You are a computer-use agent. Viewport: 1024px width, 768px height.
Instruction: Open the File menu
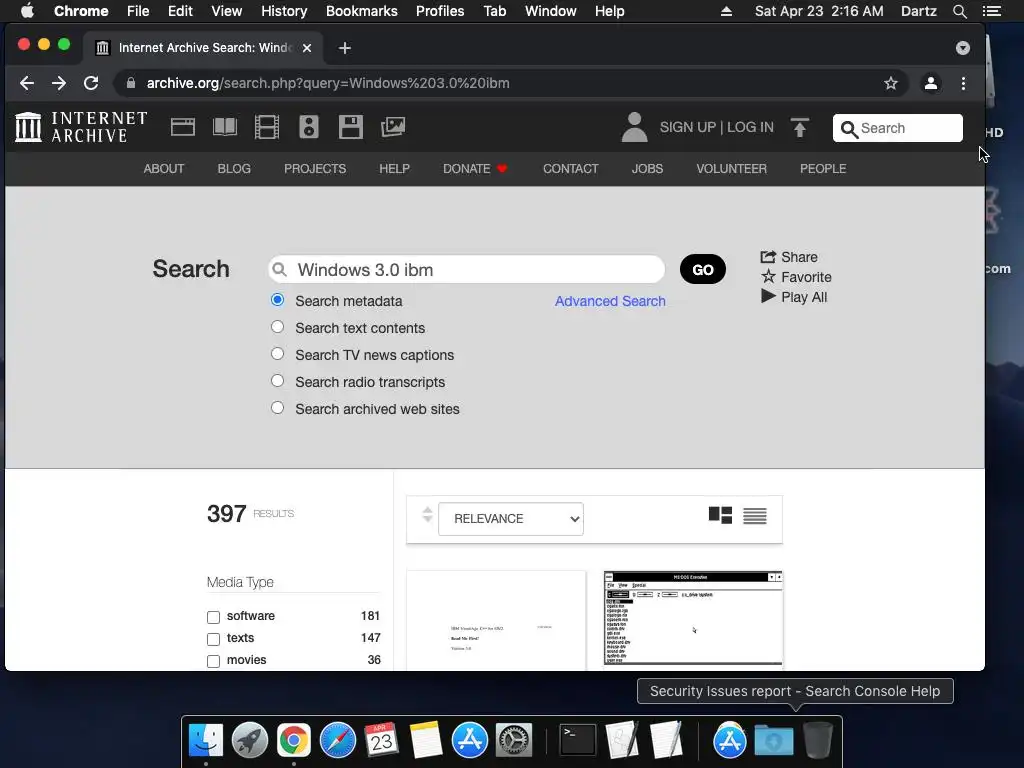(x=138, y=11)
